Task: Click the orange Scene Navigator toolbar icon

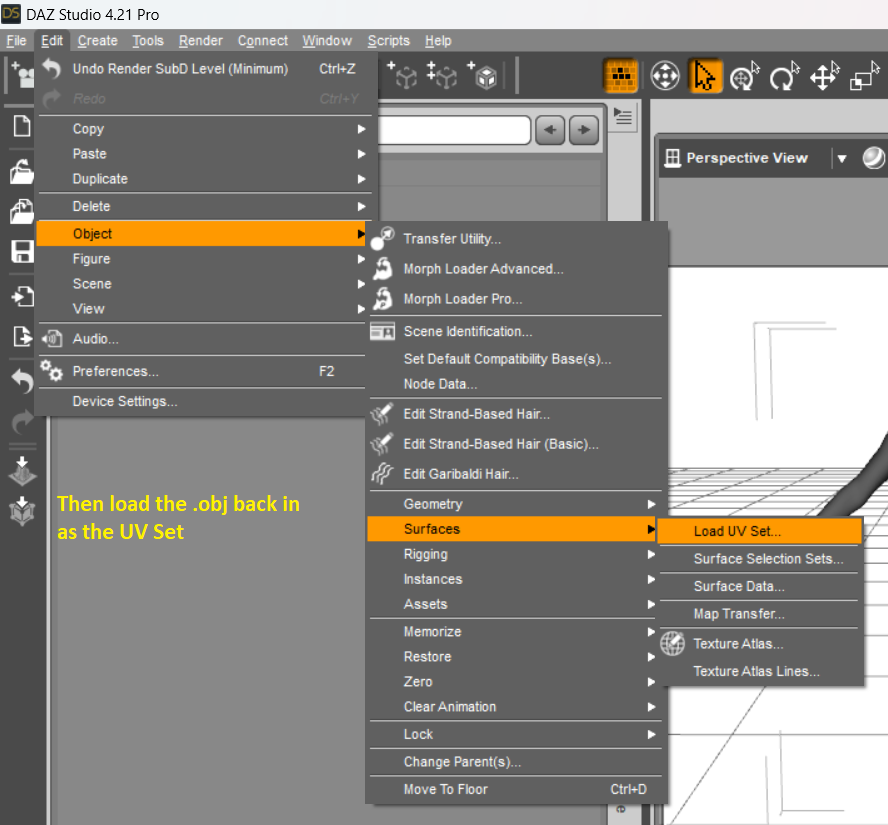Action: pos(620,76)
